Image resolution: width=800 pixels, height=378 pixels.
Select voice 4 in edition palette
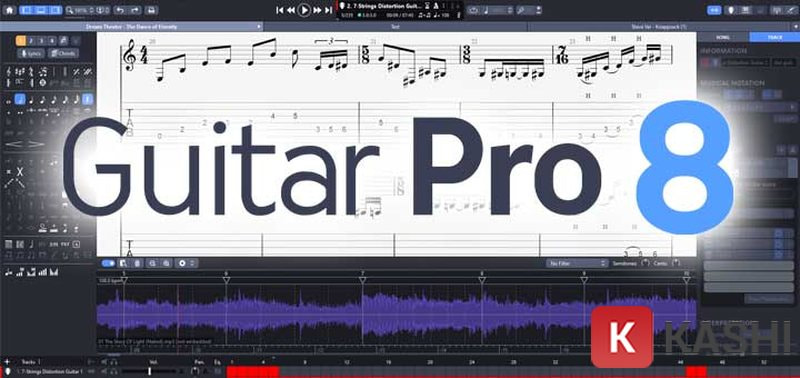coord(52,41)
